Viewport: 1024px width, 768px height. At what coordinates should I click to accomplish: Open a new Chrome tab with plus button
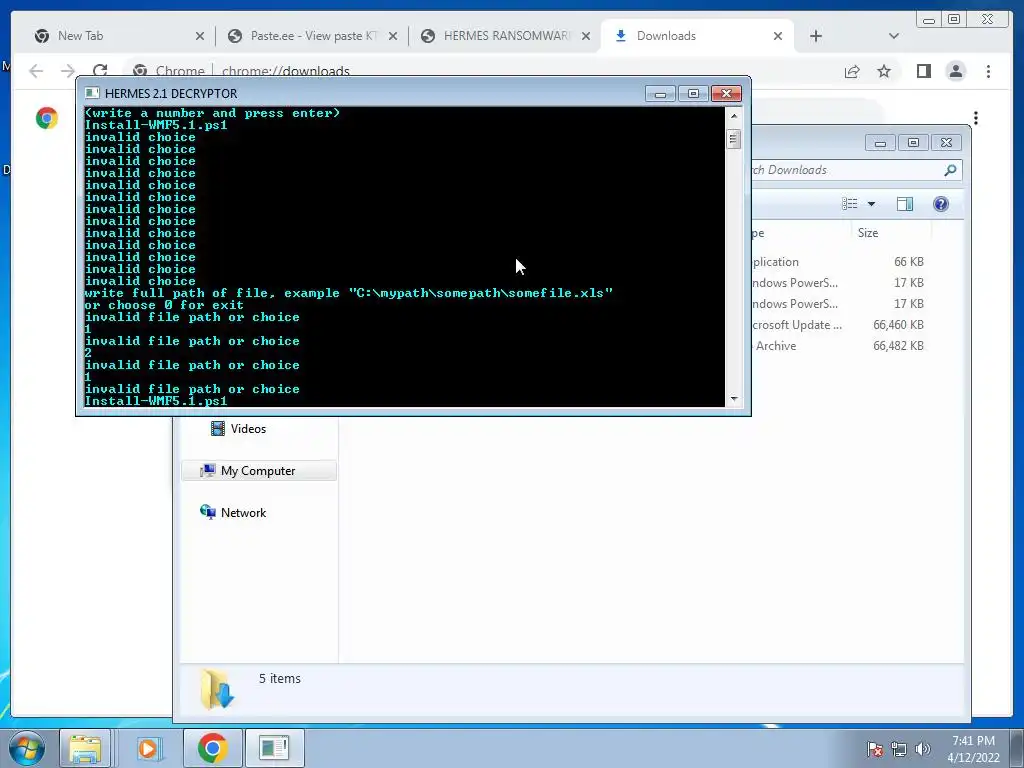point(816,36)
